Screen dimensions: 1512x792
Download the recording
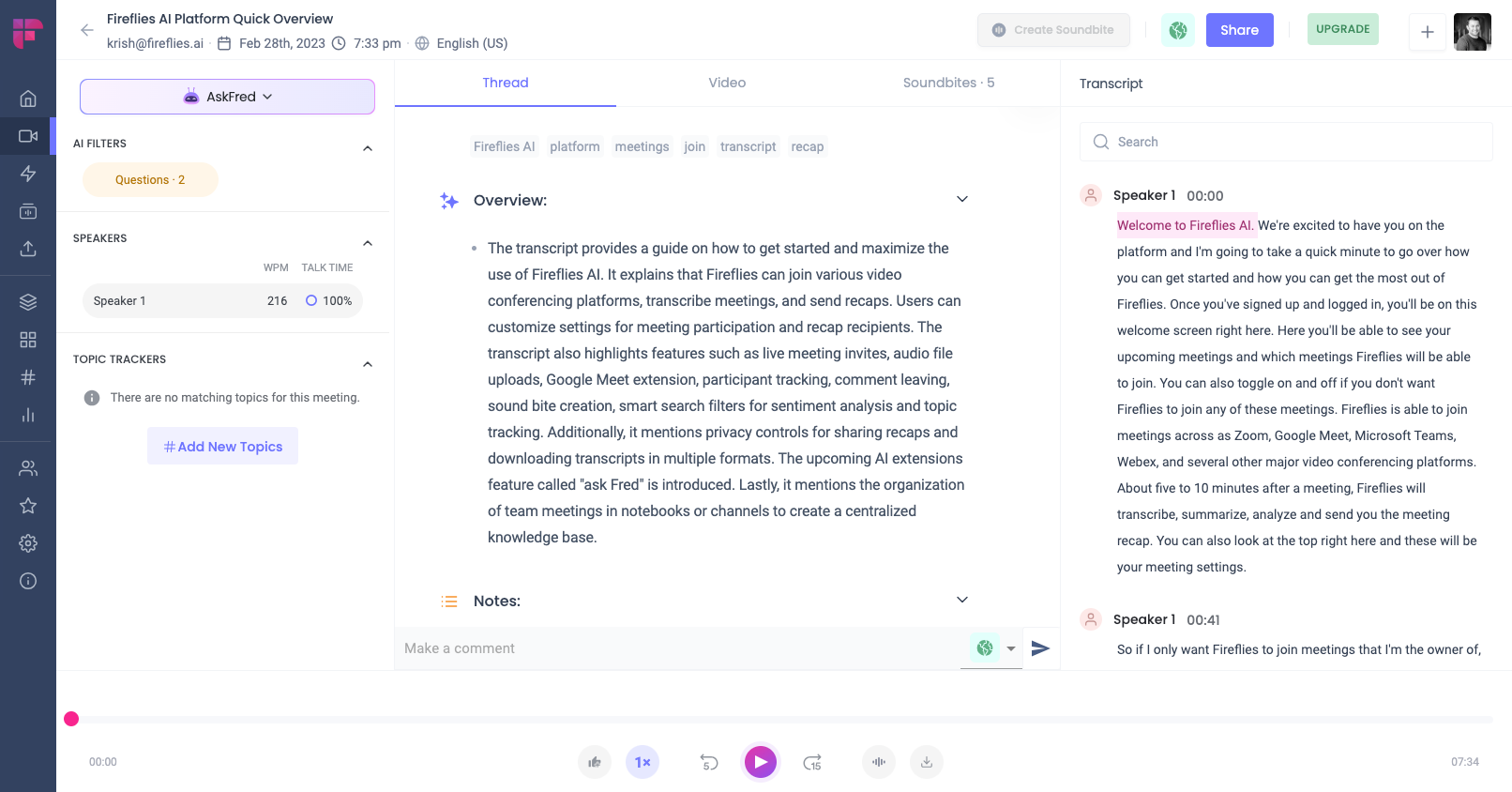[x=927, y=762]
